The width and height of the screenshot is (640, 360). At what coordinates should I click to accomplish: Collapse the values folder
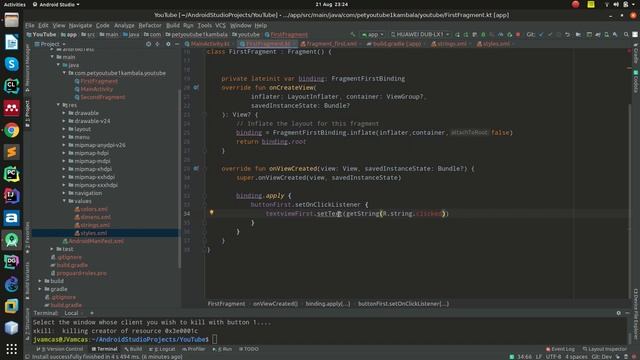[64, 201]
